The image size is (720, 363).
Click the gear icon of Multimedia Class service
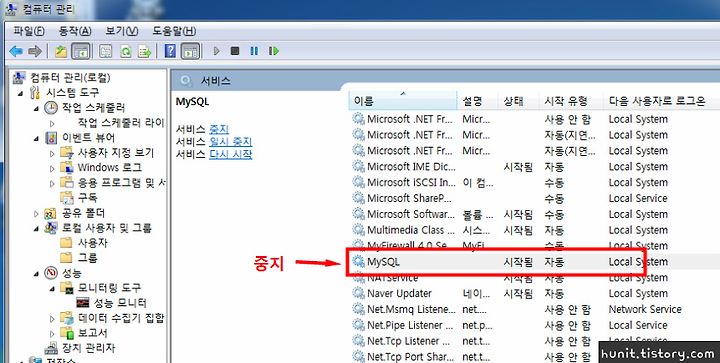(358, 230)
